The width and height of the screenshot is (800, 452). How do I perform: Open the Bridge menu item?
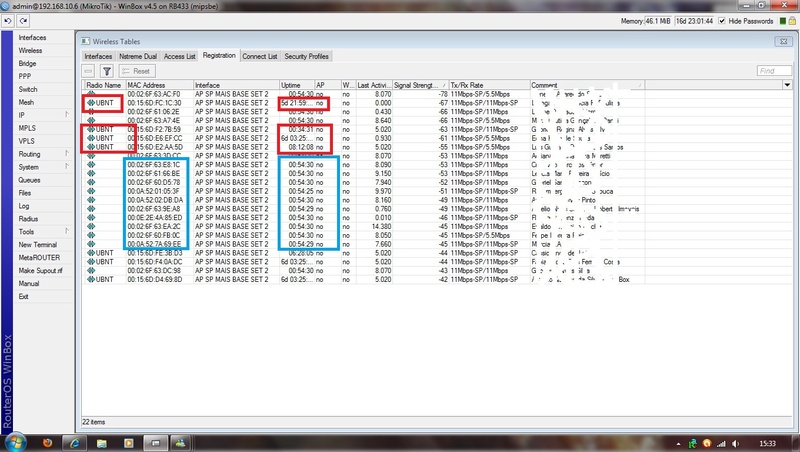coord(28,63)
